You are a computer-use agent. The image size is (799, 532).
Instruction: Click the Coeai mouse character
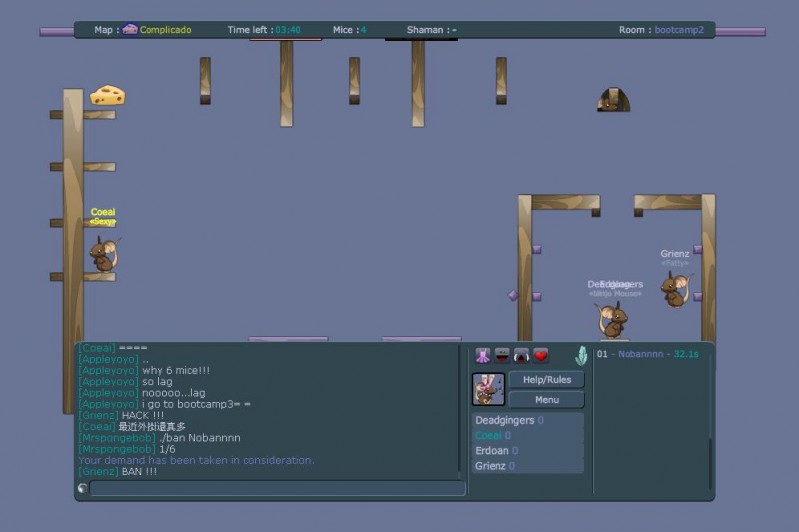click(104, 254)
